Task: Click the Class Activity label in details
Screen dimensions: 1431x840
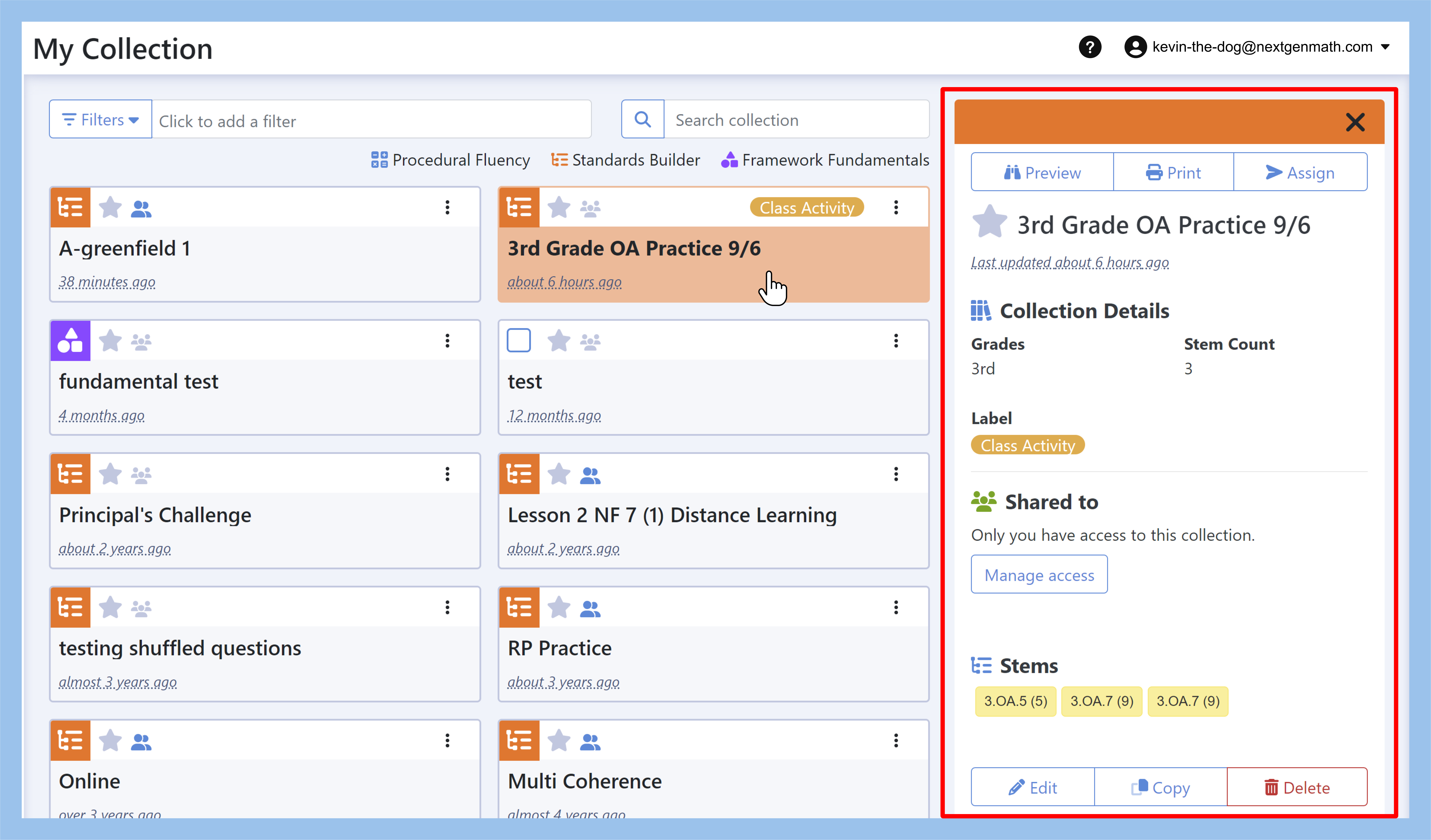Action: pyautogui.click(x=1028, y=445)
